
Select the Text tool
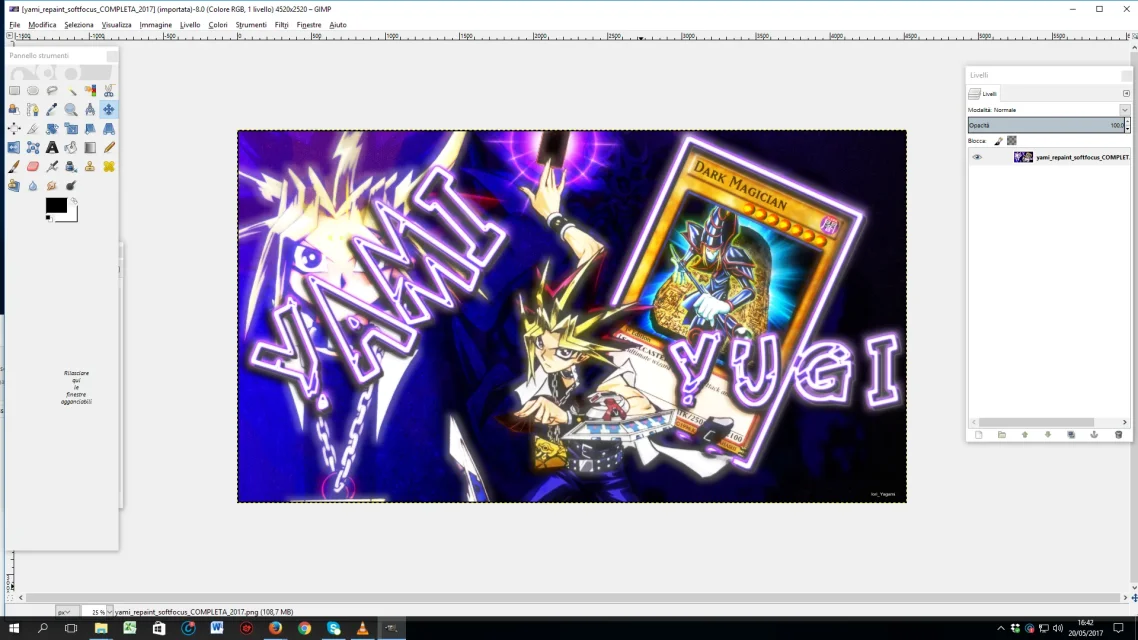pyautogui.click(x=52, y=147)
